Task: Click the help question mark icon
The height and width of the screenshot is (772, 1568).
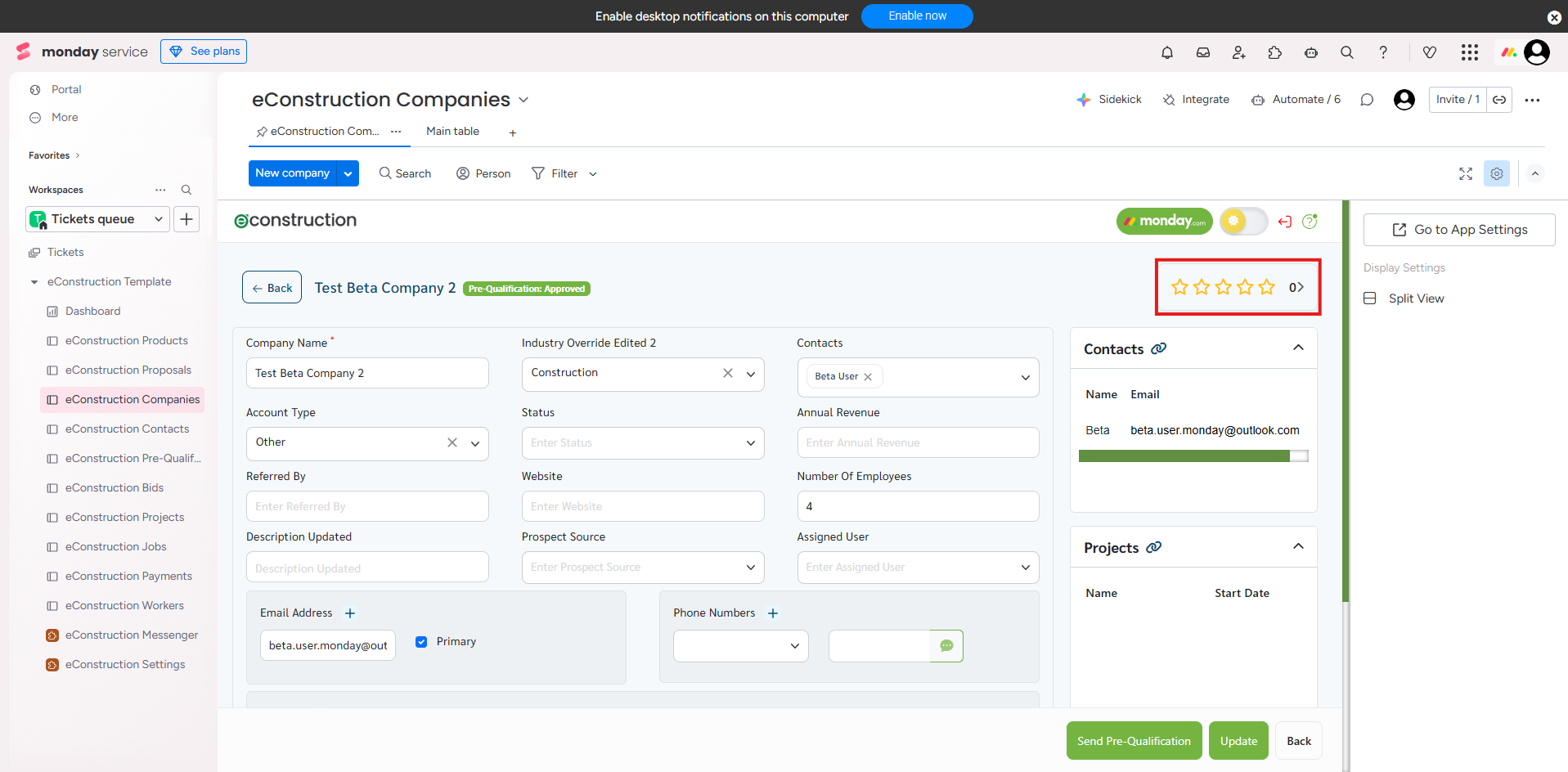Action: coord(1383,52)
